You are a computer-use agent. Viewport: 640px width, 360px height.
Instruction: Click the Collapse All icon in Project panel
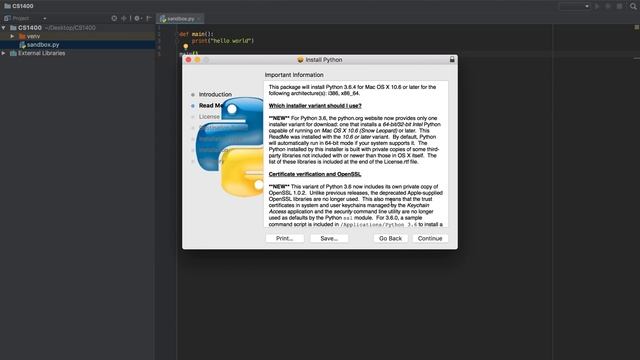point(124,18)
